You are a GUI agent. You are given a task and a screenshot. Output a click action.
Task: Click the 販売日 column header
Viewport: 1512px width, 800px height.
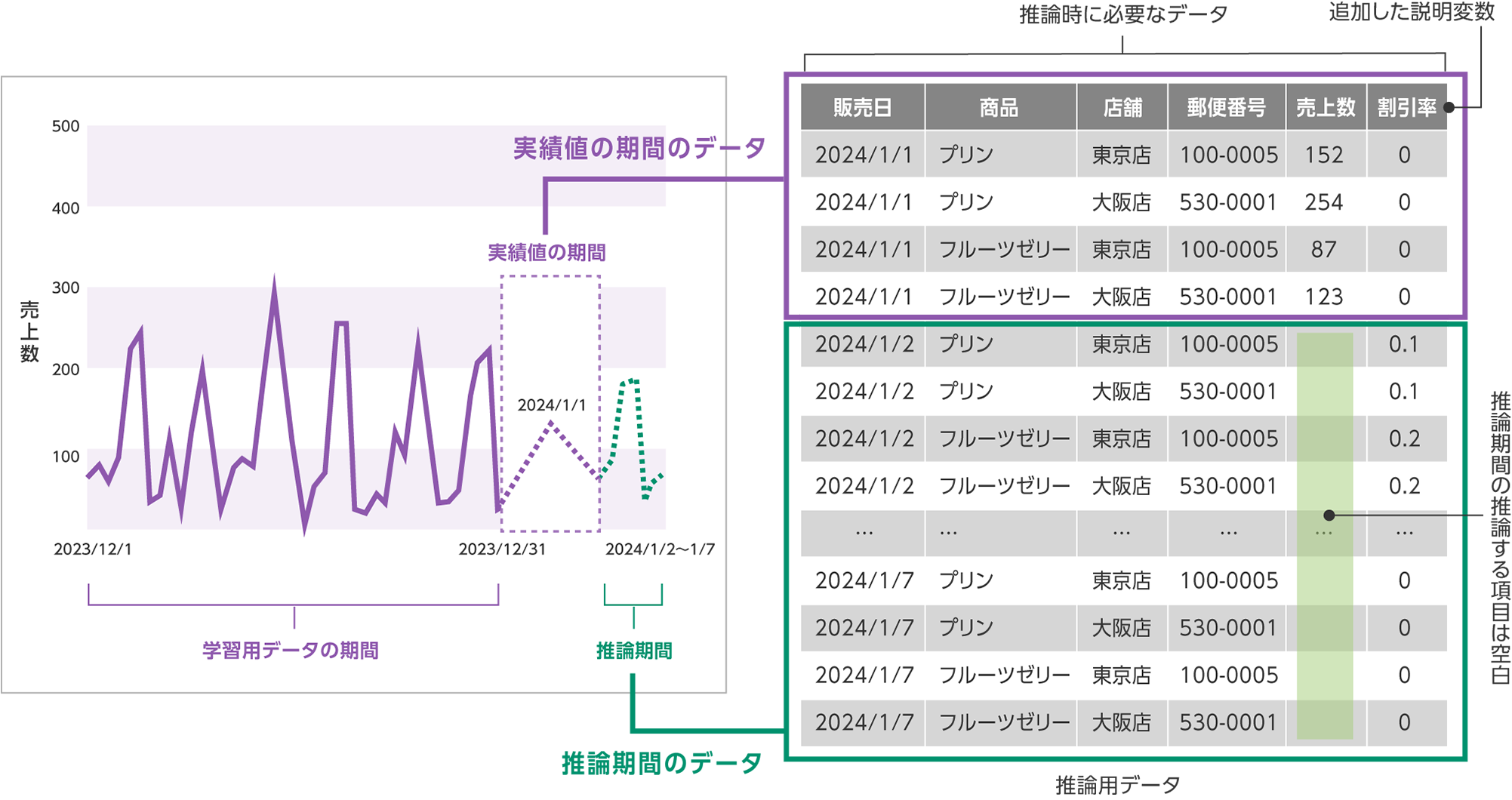(x=861, y=107)
